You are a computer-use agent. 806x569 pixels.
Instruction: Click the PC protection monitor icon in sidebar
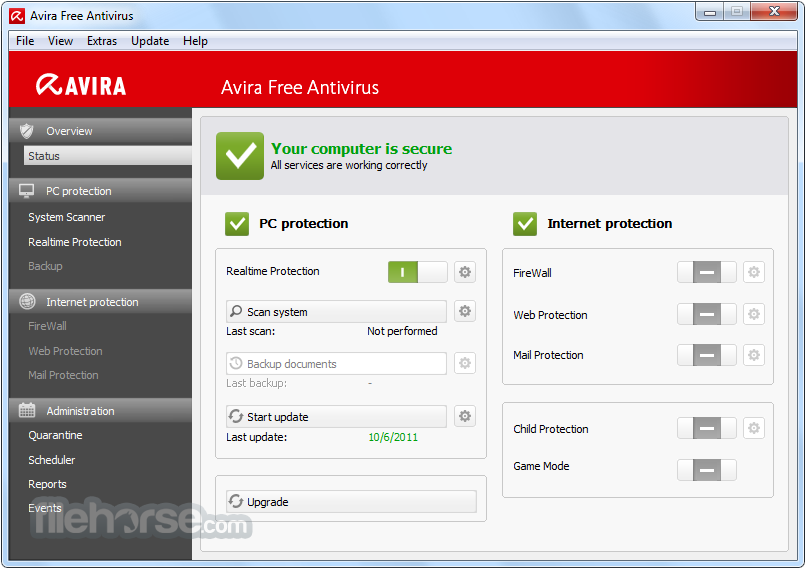27,191
